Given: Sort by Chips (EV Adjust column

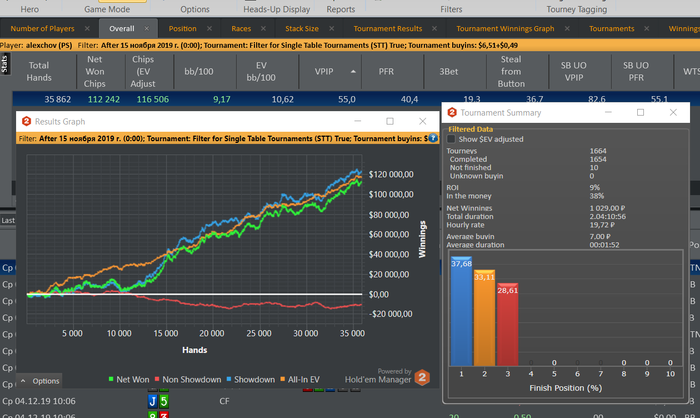Looking at the screenshot, I should click(x=143, y=71).
